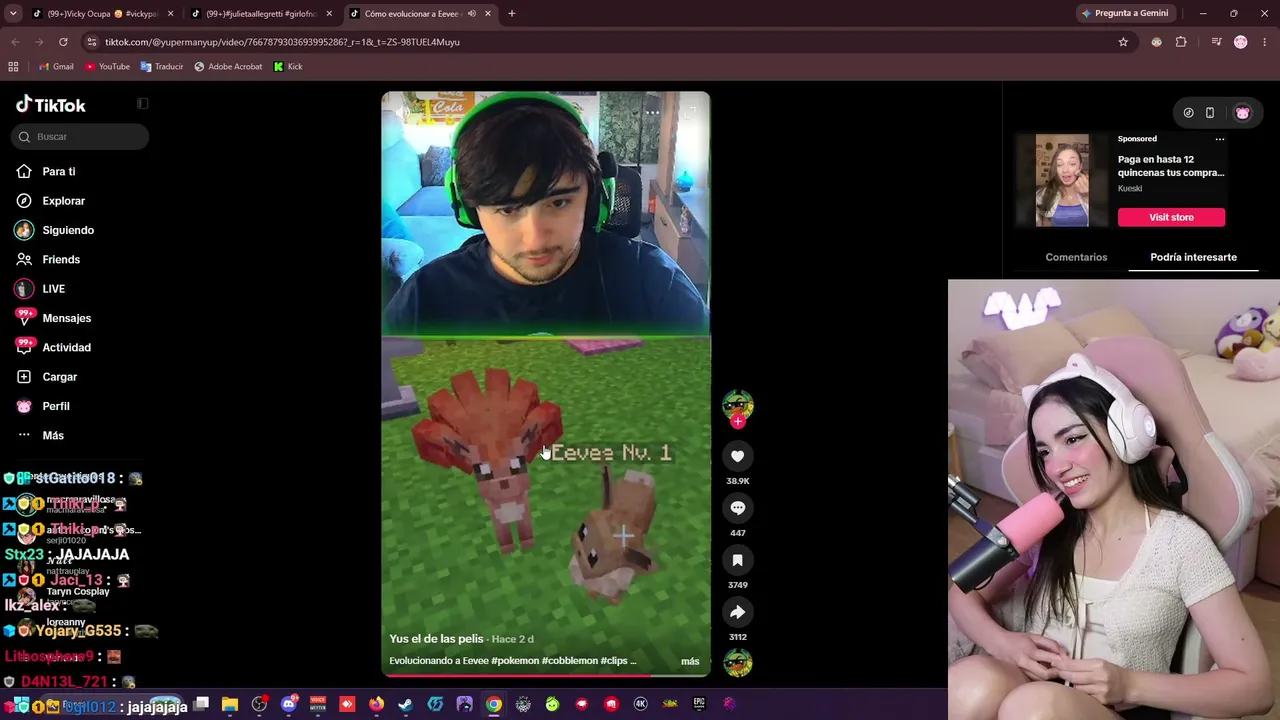Open Discord from the taskbar

click(289, 704)
